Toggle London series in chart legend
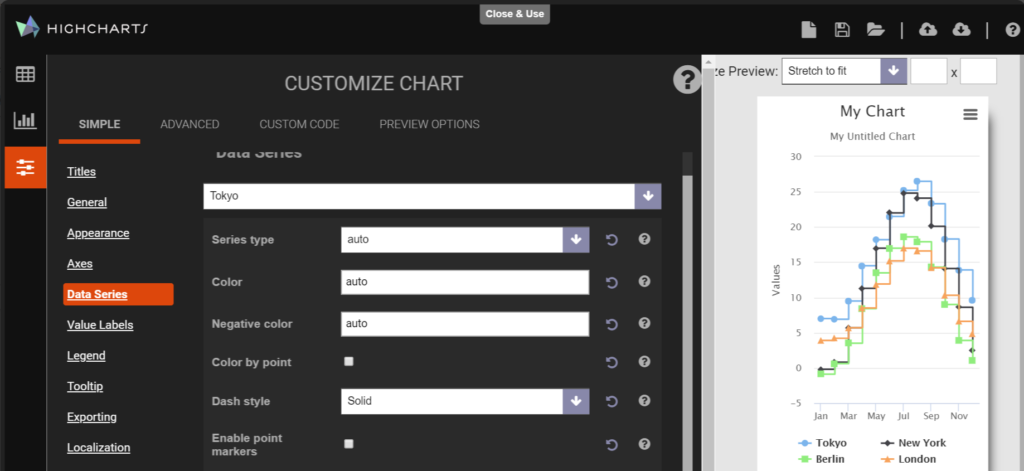1024x471 pixels. coord(909,459)
